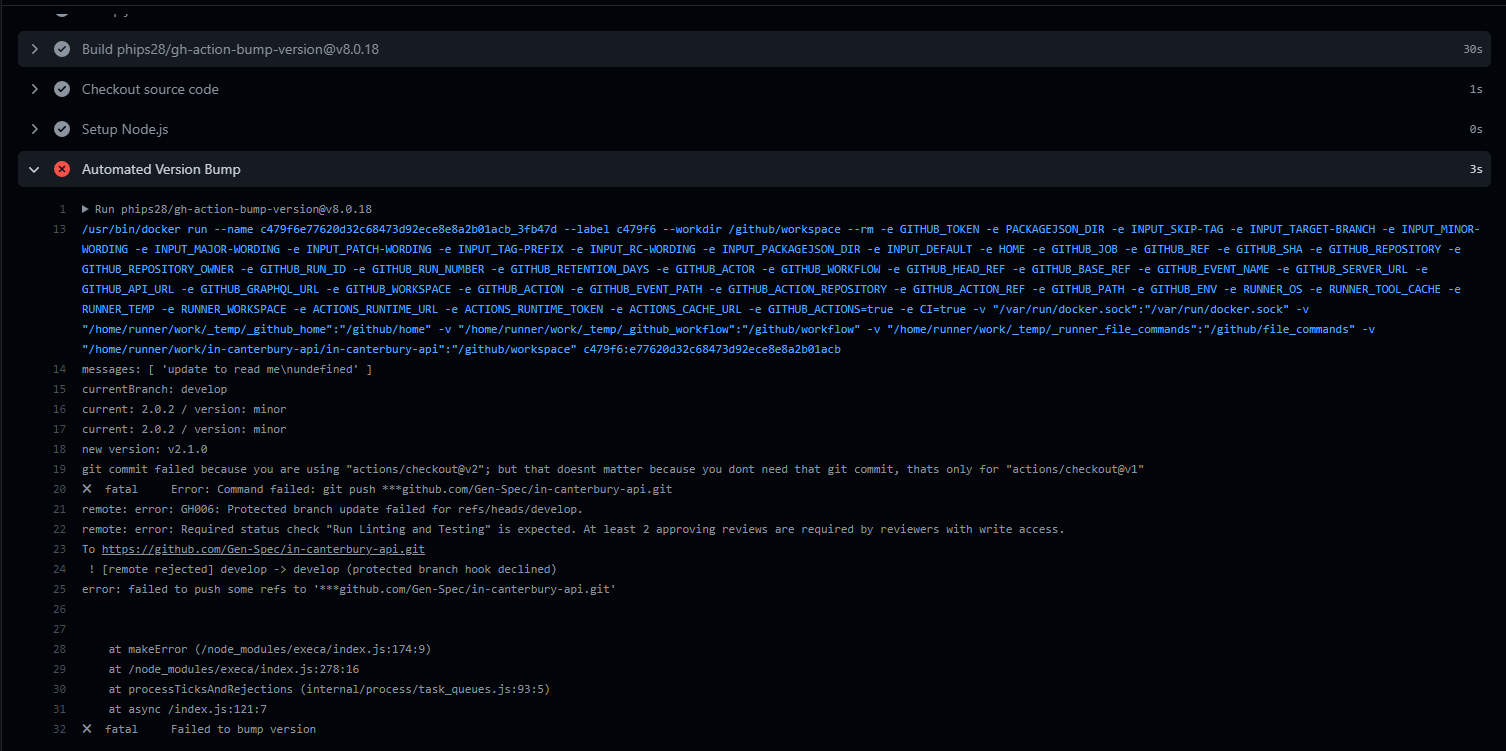Image resolution: width=1506 pixels, height=751 pixels.
Task: Collapse the Automated Version Bump step
Action: pos(34,169)
